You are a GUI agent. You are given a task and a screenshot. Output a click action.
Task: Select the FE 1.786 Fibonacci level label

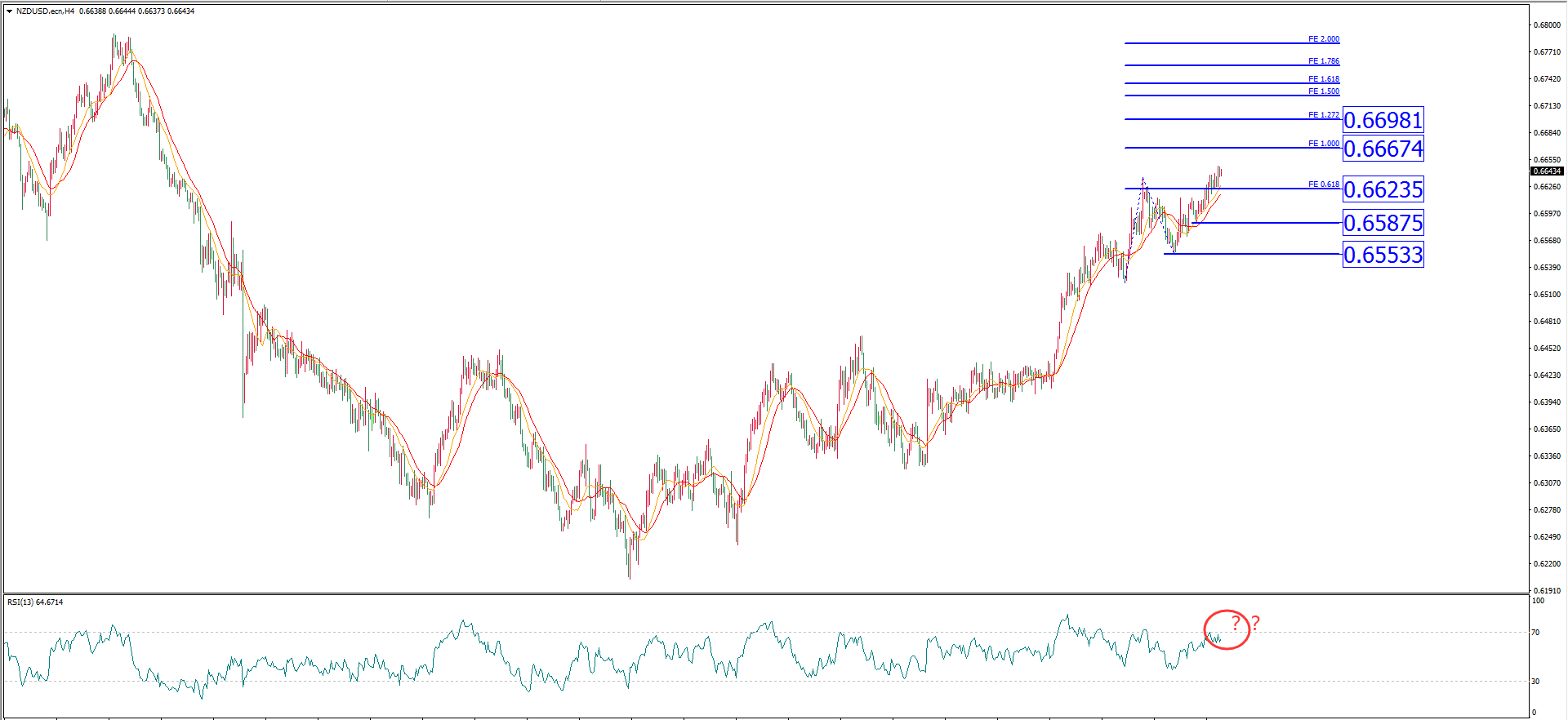pos(1323,61)
